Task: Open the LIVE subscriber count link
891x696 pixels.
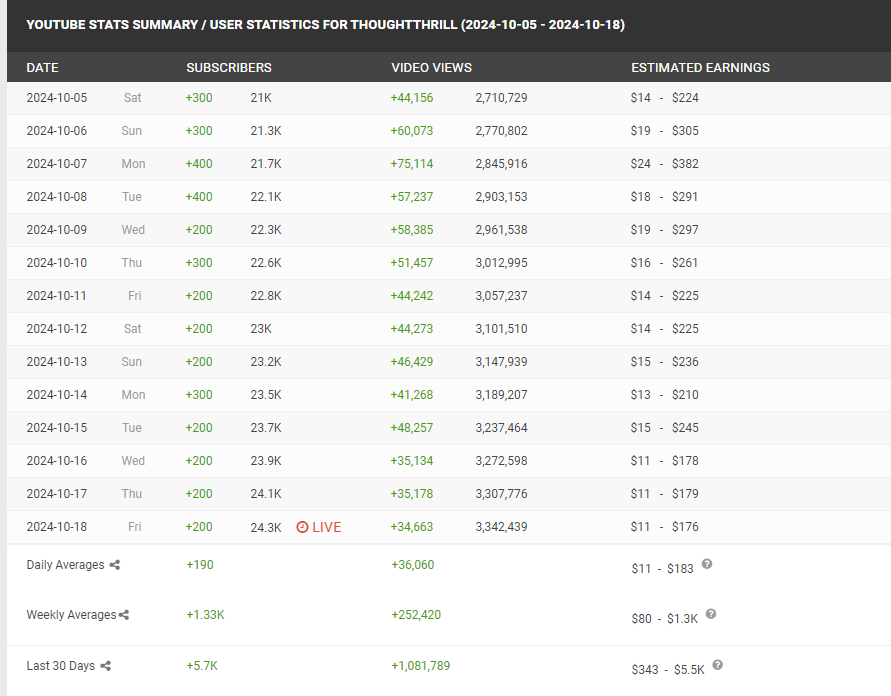Action: click(x=327, y=527)
